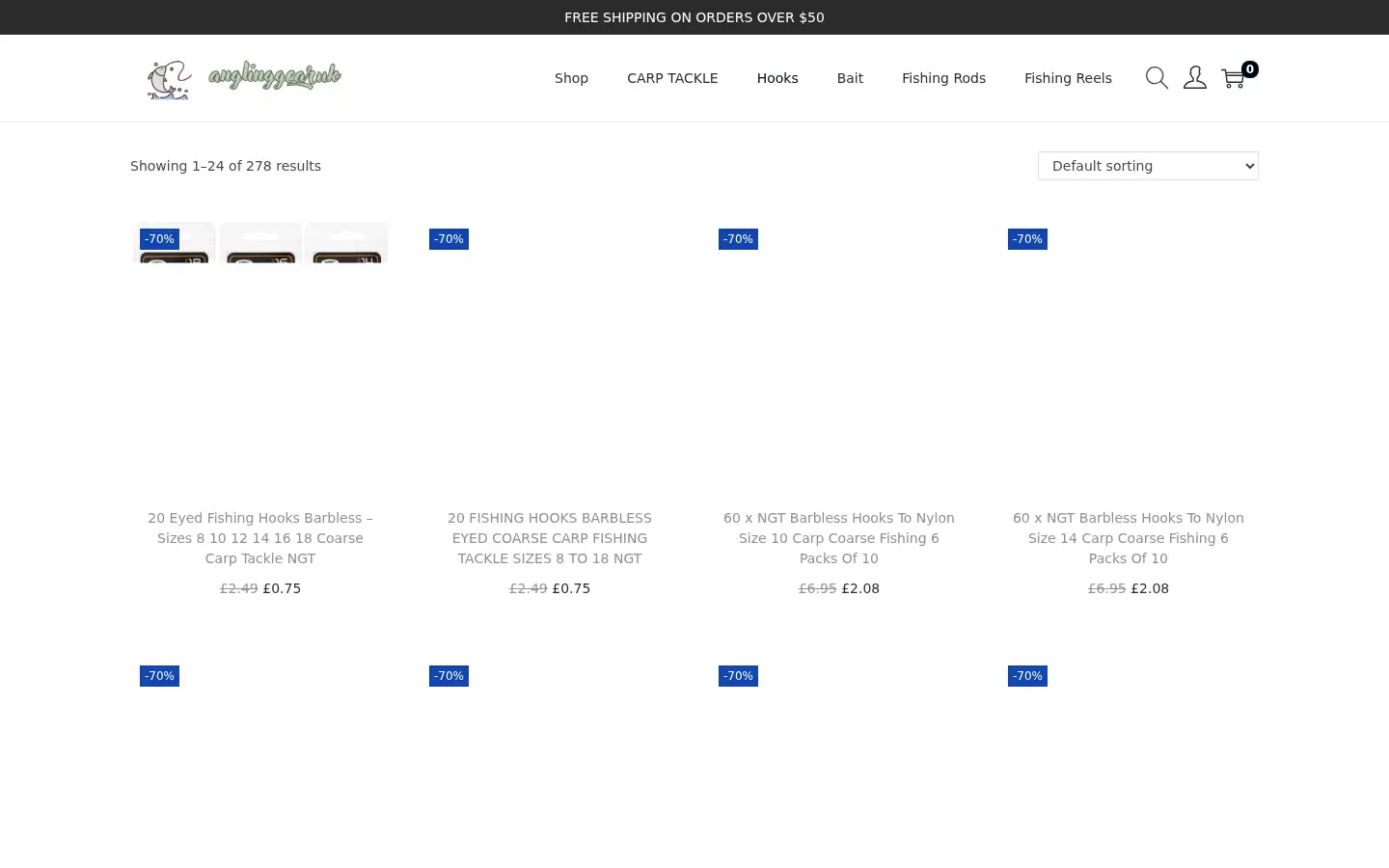Image resolution: width=1389 pixels, height=868 pixels.
Task: Click the £2.08 price under Size 14 hooks
Action: coord(1150,588)
